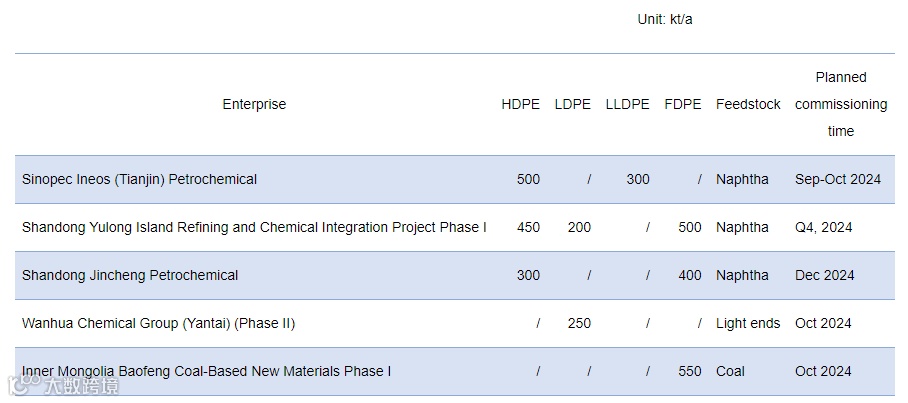The width and height of the screenshot is (908, 403).
Task: Click the Enterprise column header
Action: click(254, 104)
